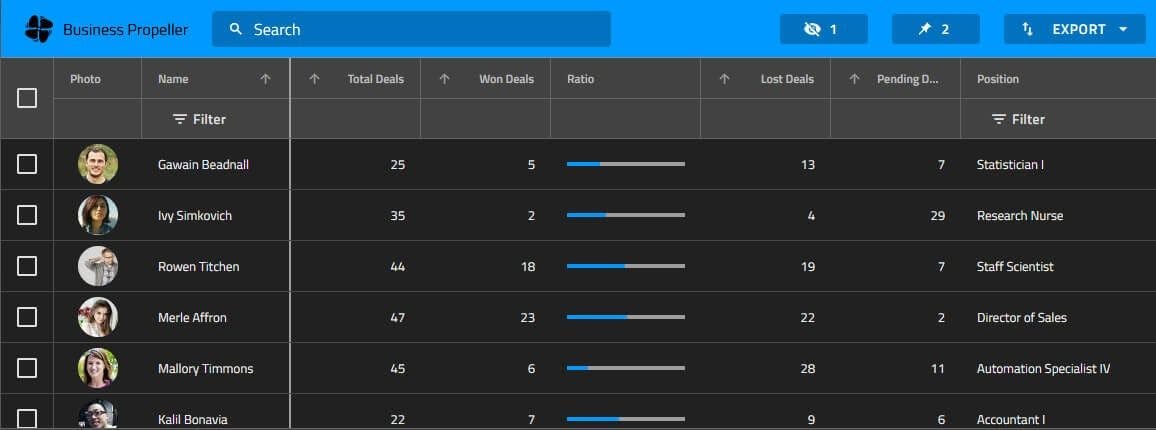Click Ivy Simkovich's profile photo

point(98,215)
